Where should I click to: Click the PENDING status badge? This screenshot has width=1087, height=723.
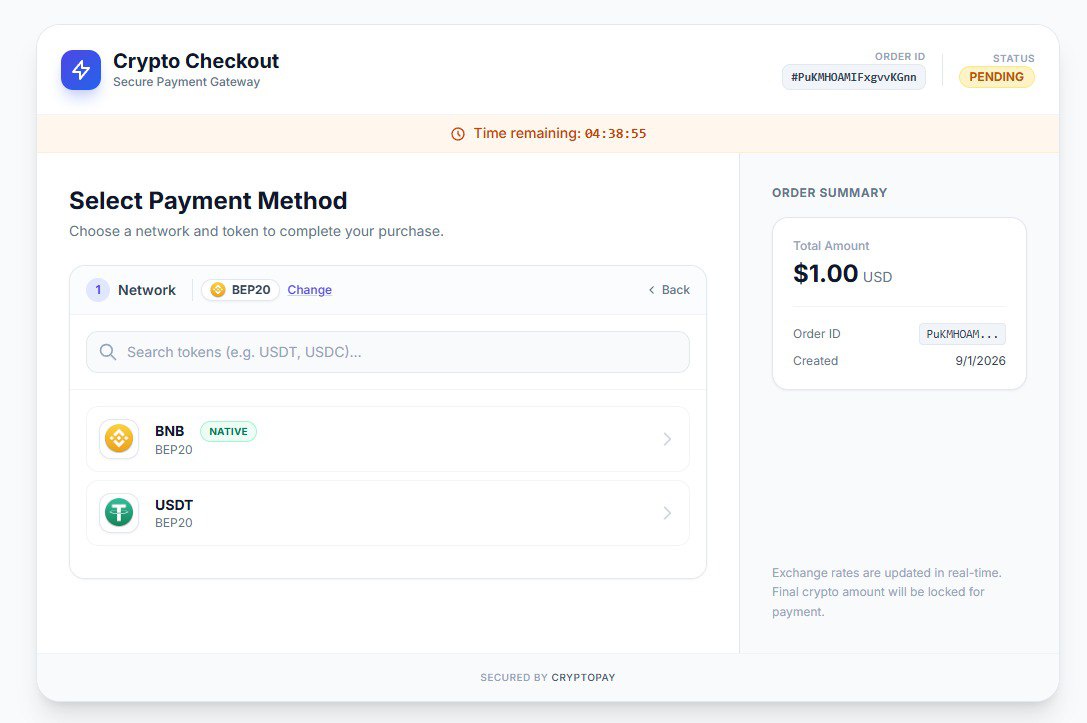[996, 77]
